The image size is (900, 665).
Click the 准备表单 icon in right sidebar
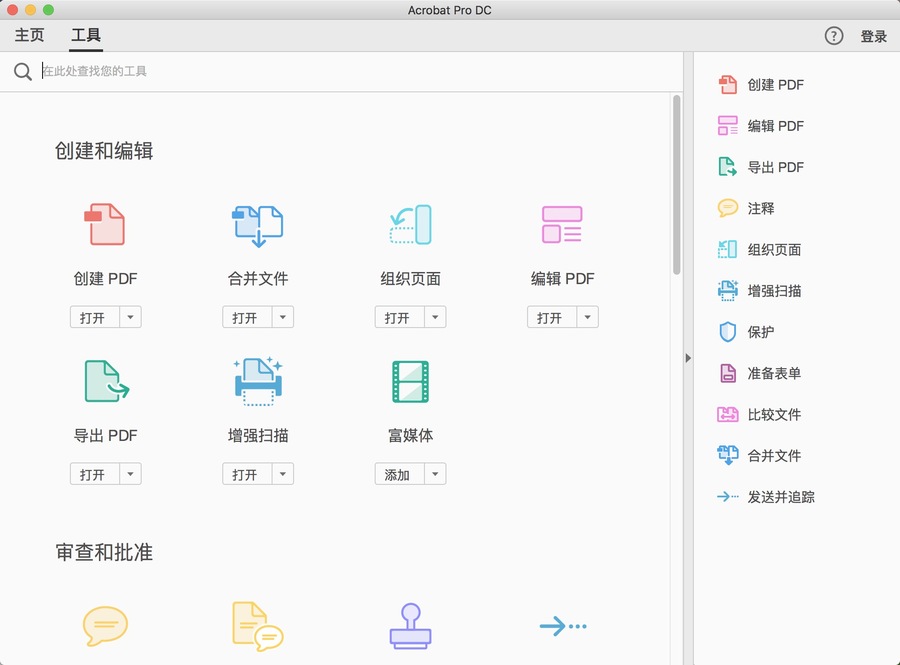tap(728, 373)
